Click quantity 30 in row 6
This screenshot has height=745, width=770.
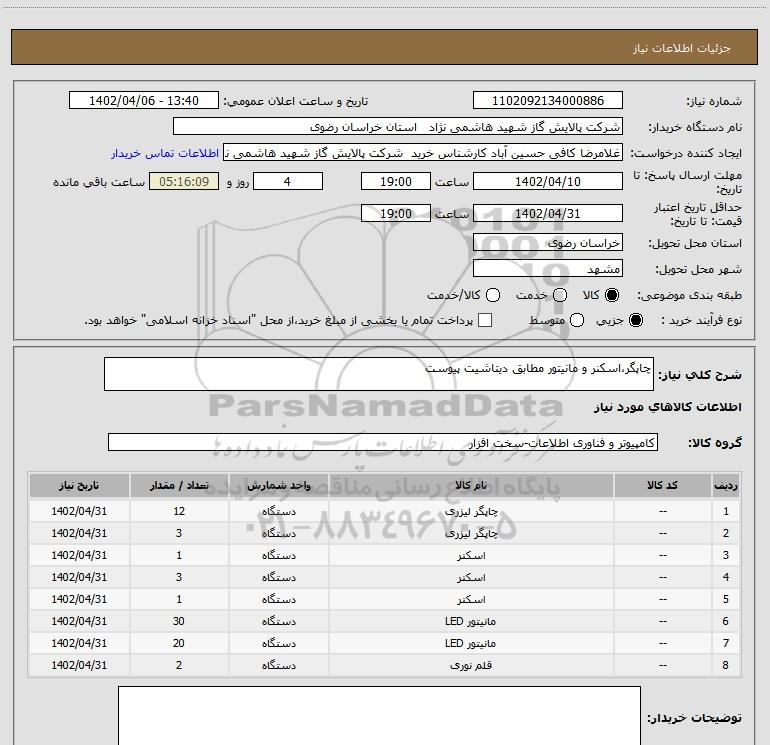tap(179, 621)
